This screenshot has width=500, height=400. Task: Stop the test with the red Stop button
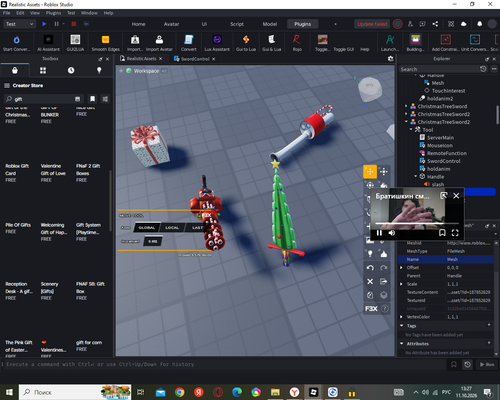tap(74, 24)
